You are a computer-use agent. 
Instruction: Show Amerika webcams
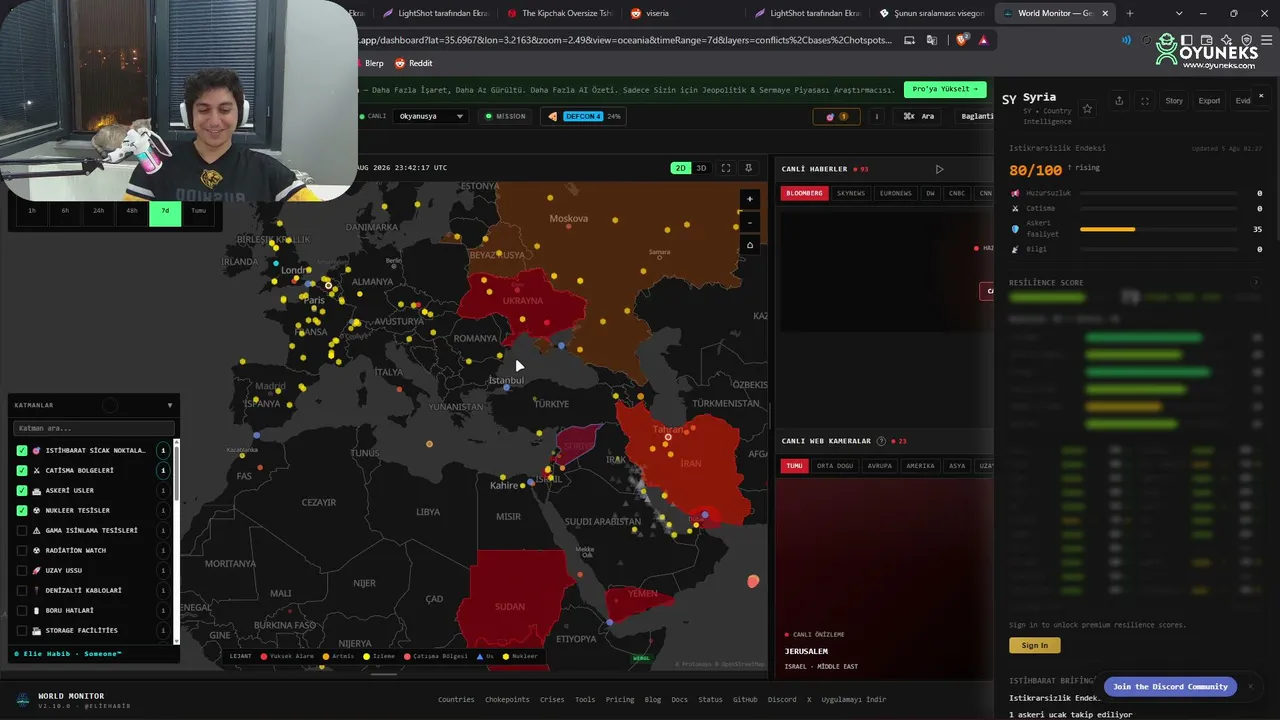click(x=920, y=466)
